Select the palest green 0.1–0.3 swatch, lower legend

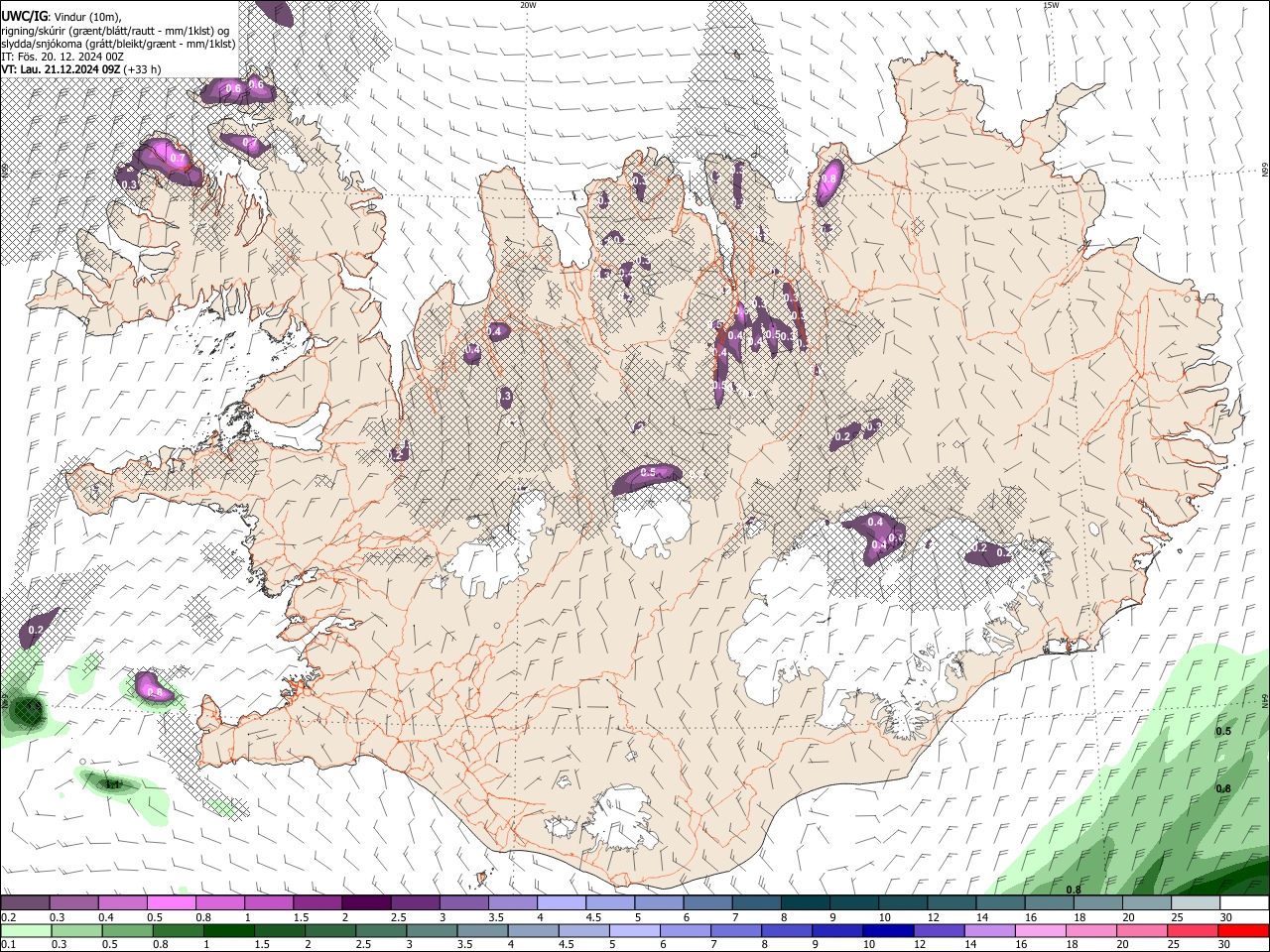pos(25,930)
